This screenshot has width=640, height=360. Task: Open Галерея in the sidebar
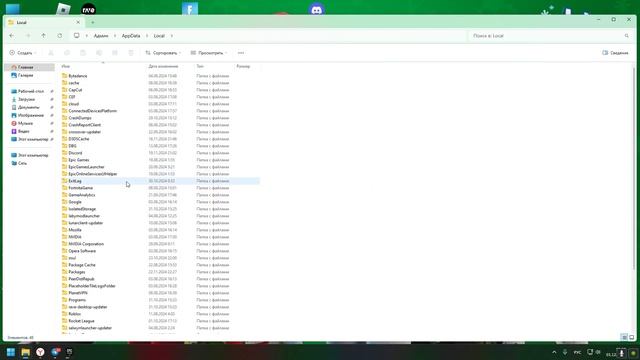click(x=25, y=76)
